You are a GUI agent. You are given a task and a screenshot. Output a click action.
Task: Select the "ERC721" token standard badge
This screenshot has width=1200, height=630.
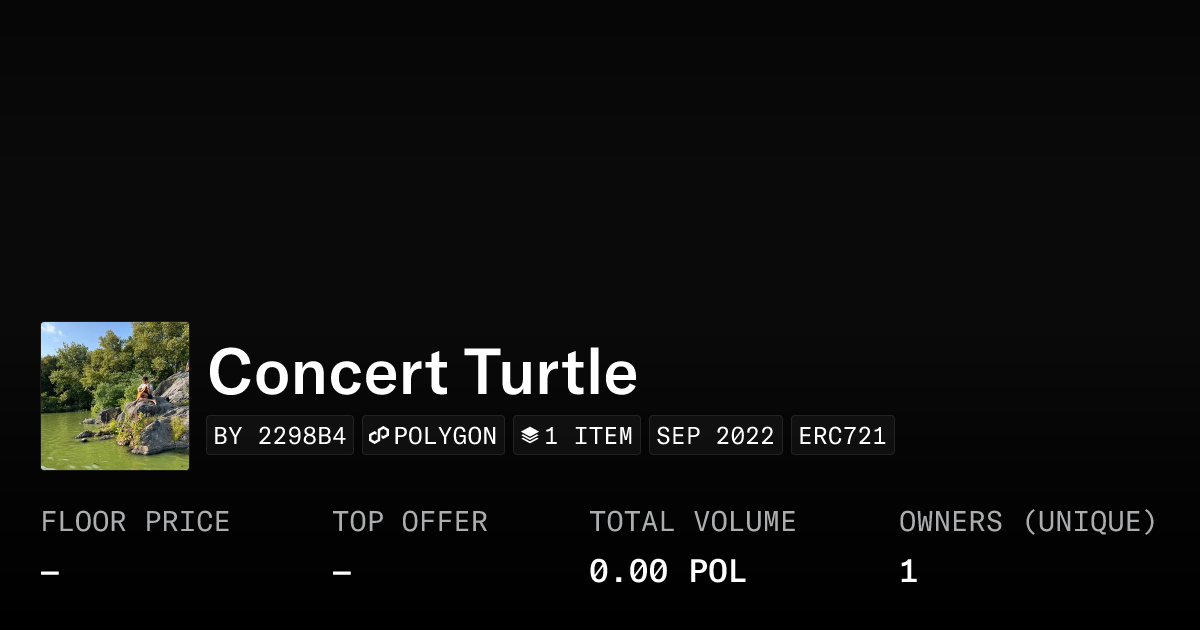coord(842,436)
